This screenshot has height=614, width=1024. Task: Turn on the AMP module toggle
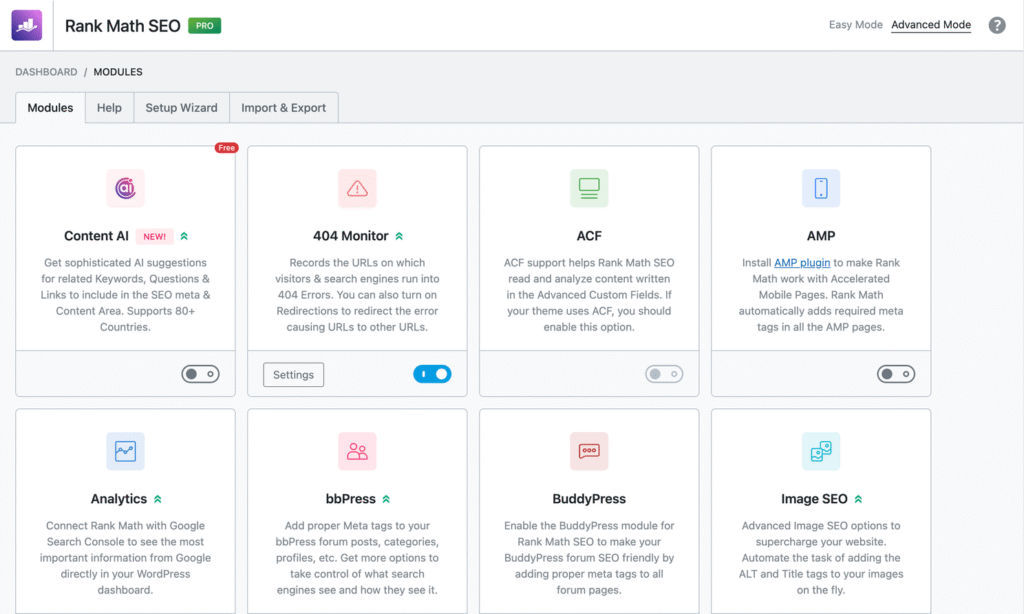[x=896, y=374]
